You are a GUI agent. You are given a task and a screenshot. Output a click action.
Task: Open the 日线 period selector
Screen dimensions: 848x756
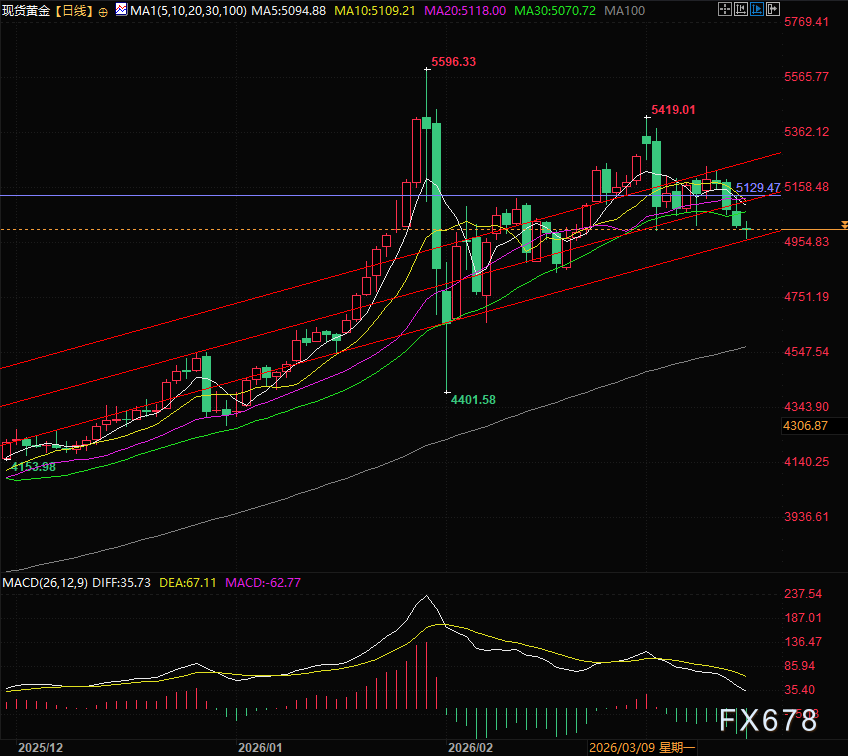tap(74, 10)
